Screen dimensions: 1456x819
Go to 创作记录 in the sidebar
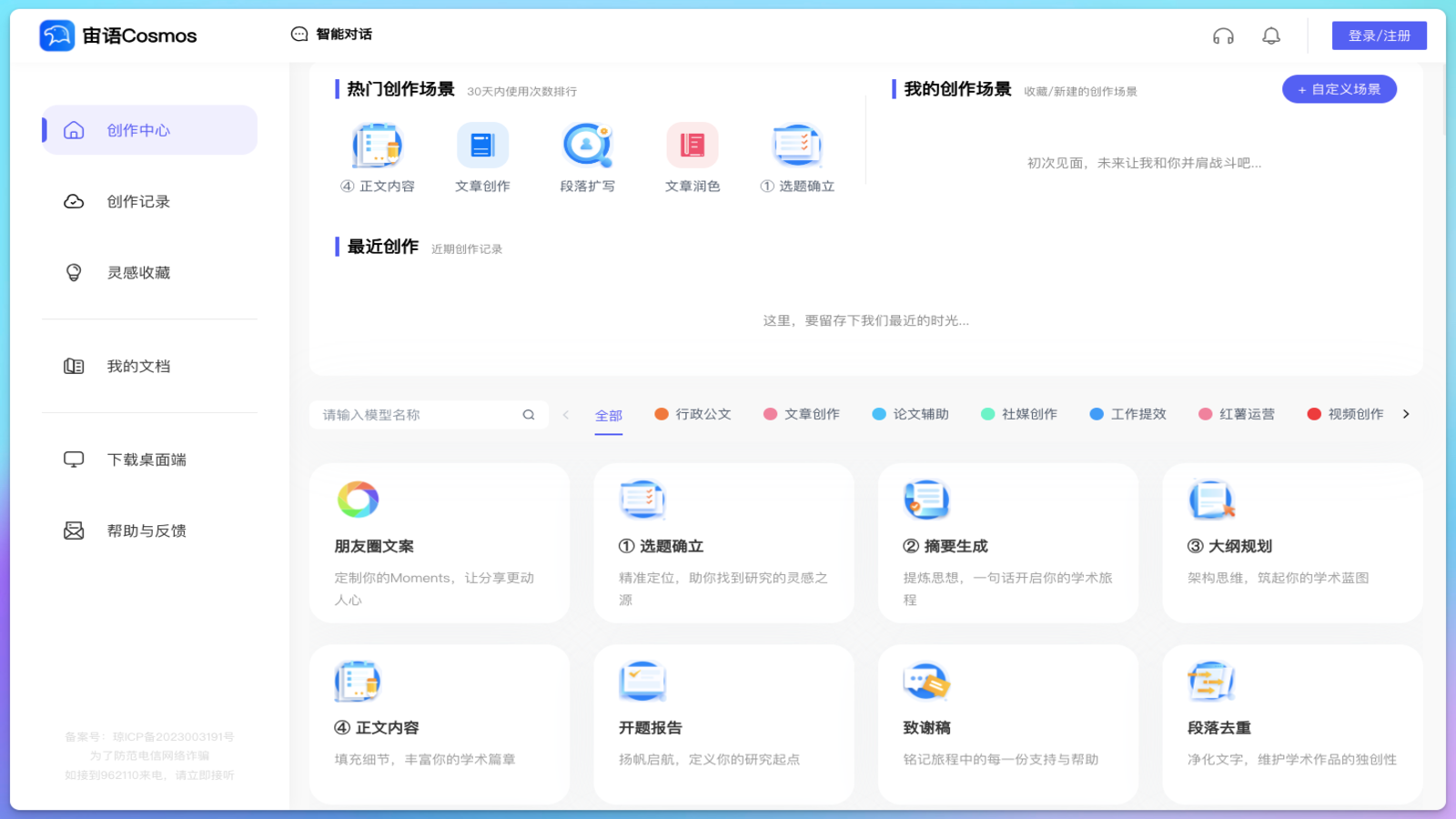pos(138,202)
